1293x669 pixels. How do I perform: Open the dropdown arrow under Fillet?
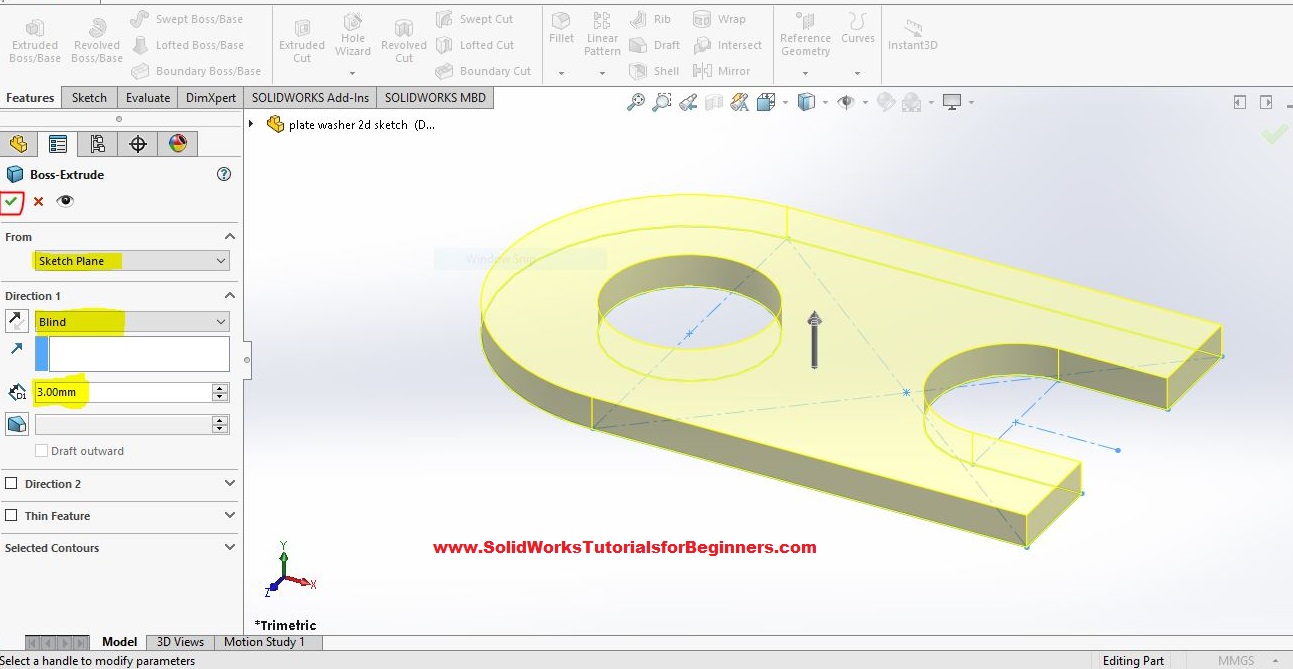pyautogui.click(x=561, y=73)
